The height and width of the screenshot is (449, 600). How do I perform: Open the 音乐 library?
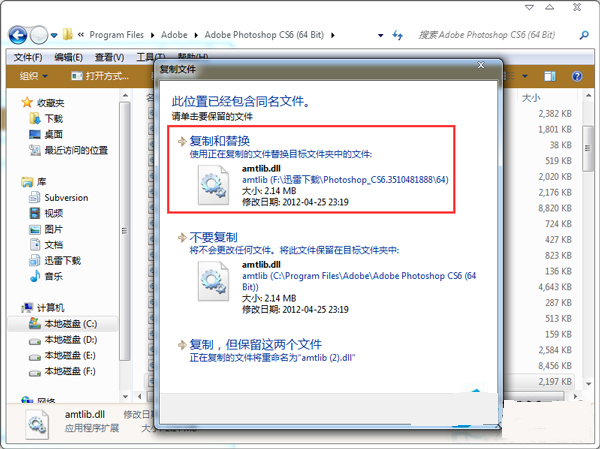coord(53,276)
